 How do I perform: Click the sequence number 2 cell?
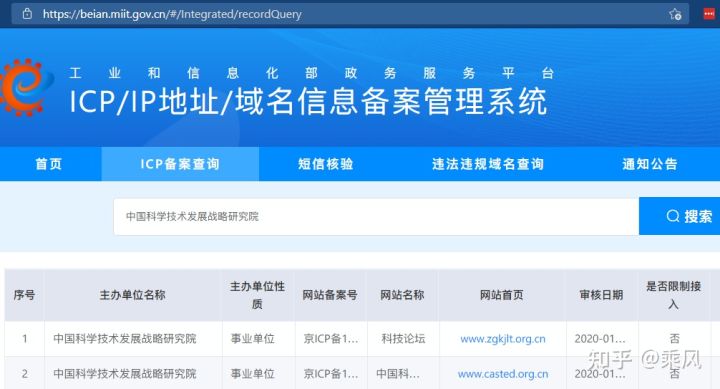pos(25,374)
